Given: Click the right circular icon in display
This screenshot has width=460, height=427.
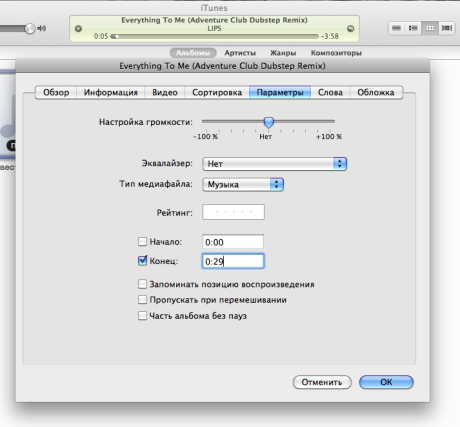Looking at the screenshot, I should point(350,29).
